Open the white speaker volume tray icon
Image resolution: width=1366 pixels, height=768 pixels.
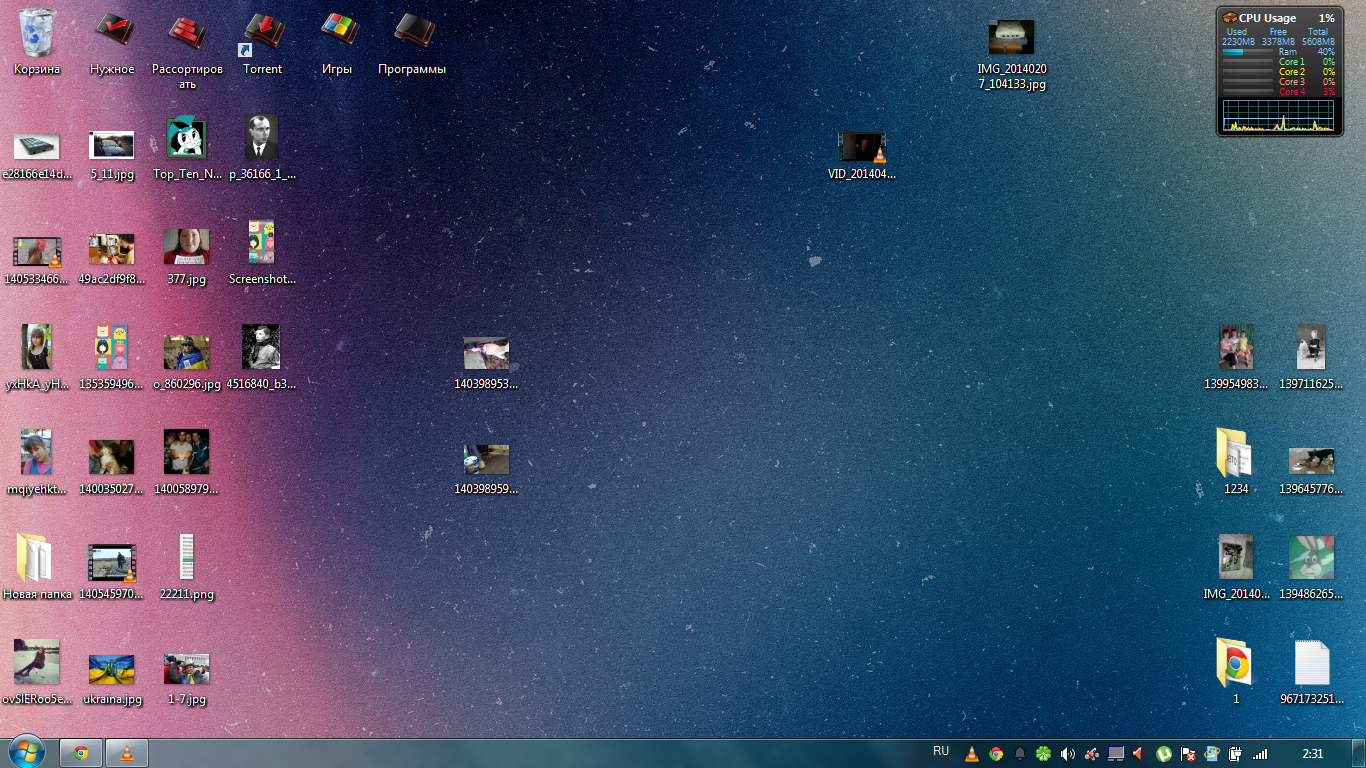[1067, 754]
